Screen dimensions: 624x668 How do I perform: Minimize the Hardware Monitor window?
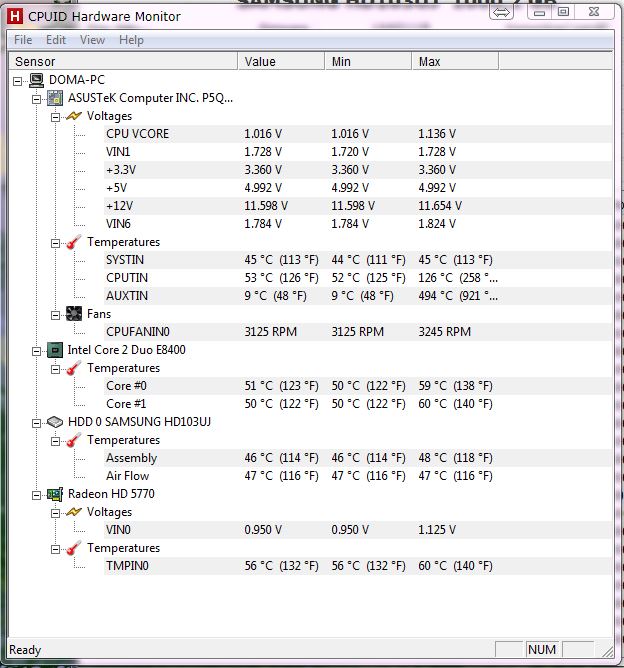click(x=539, y=12)
